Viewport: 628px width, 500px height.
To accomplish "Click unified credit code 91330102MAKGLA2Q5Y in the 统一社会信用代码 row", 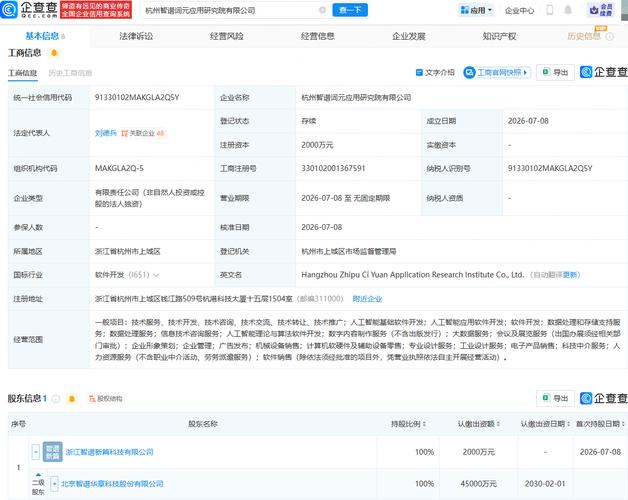I will [137, 97].
